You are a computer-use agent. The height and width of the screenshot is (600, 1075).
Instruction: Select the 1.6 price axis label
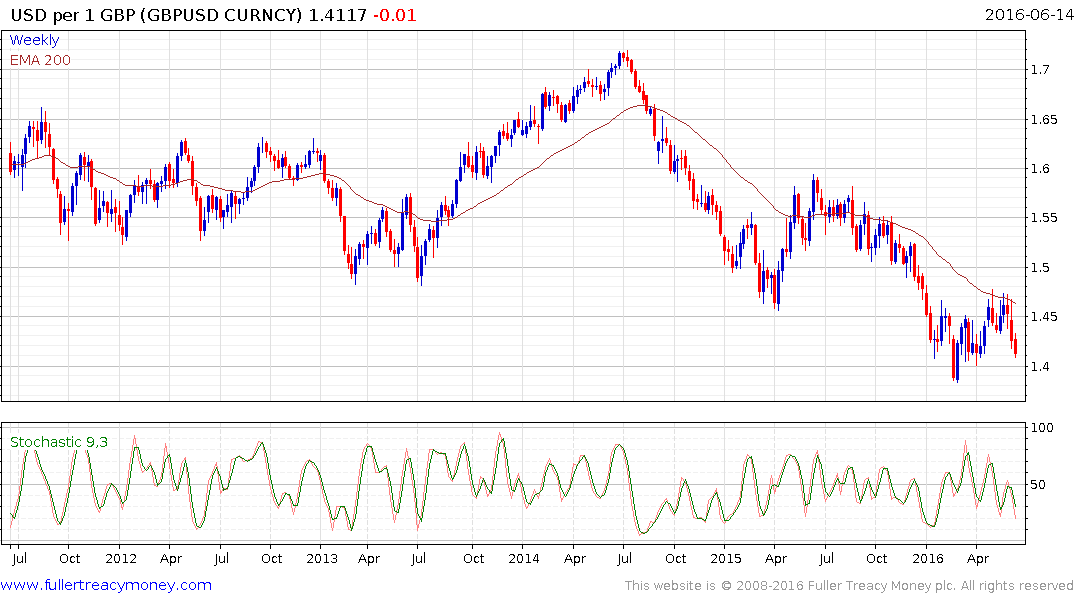click(x=1040, y=169)
